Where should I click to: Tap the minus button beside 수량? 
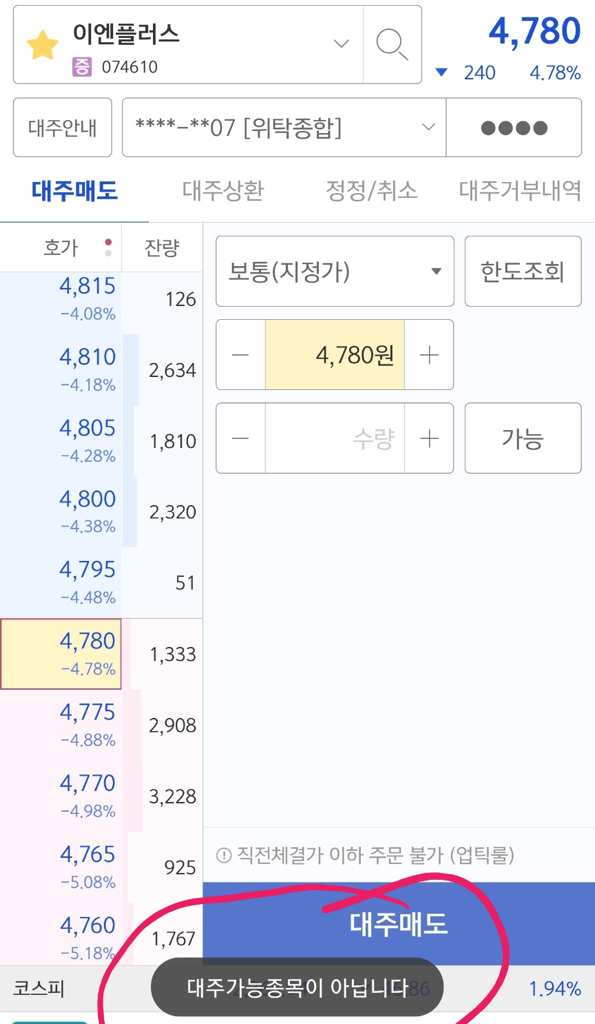(240, 438)
